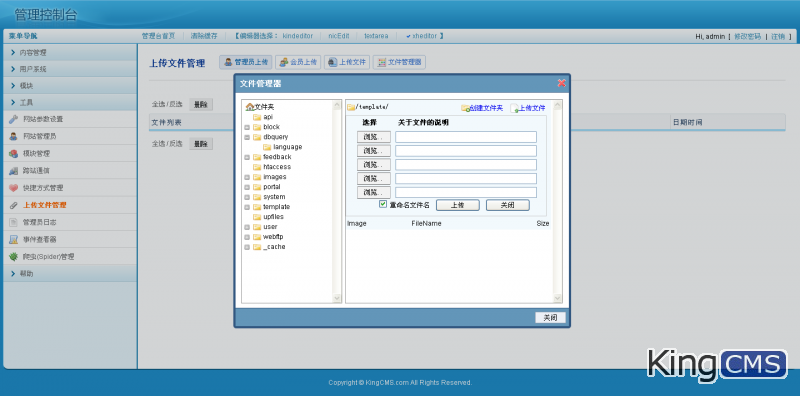
Task: Click the 修改密码 link
Action: point(747,37)
